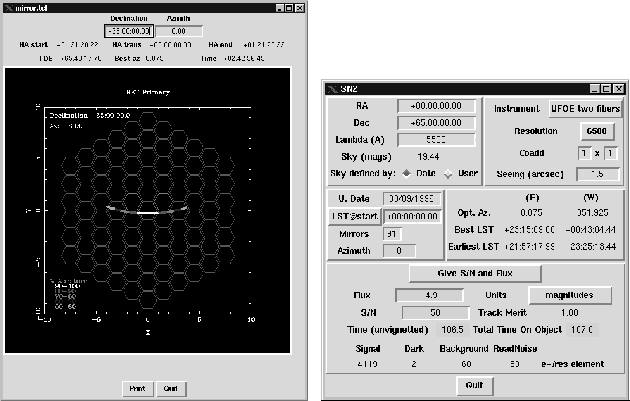Click the LST start time input field
This screenshot has width=630, height=401.
[x=412, y=216]
